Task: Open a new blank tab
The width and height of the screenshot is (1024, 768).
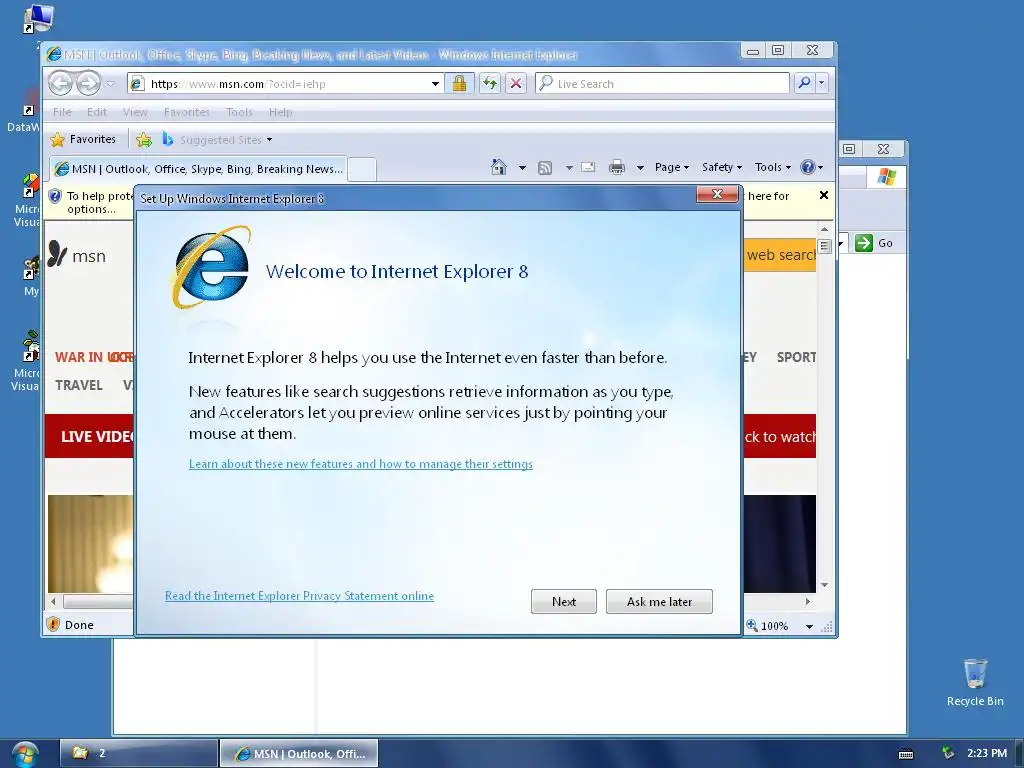Action: [x=362, y=169]
